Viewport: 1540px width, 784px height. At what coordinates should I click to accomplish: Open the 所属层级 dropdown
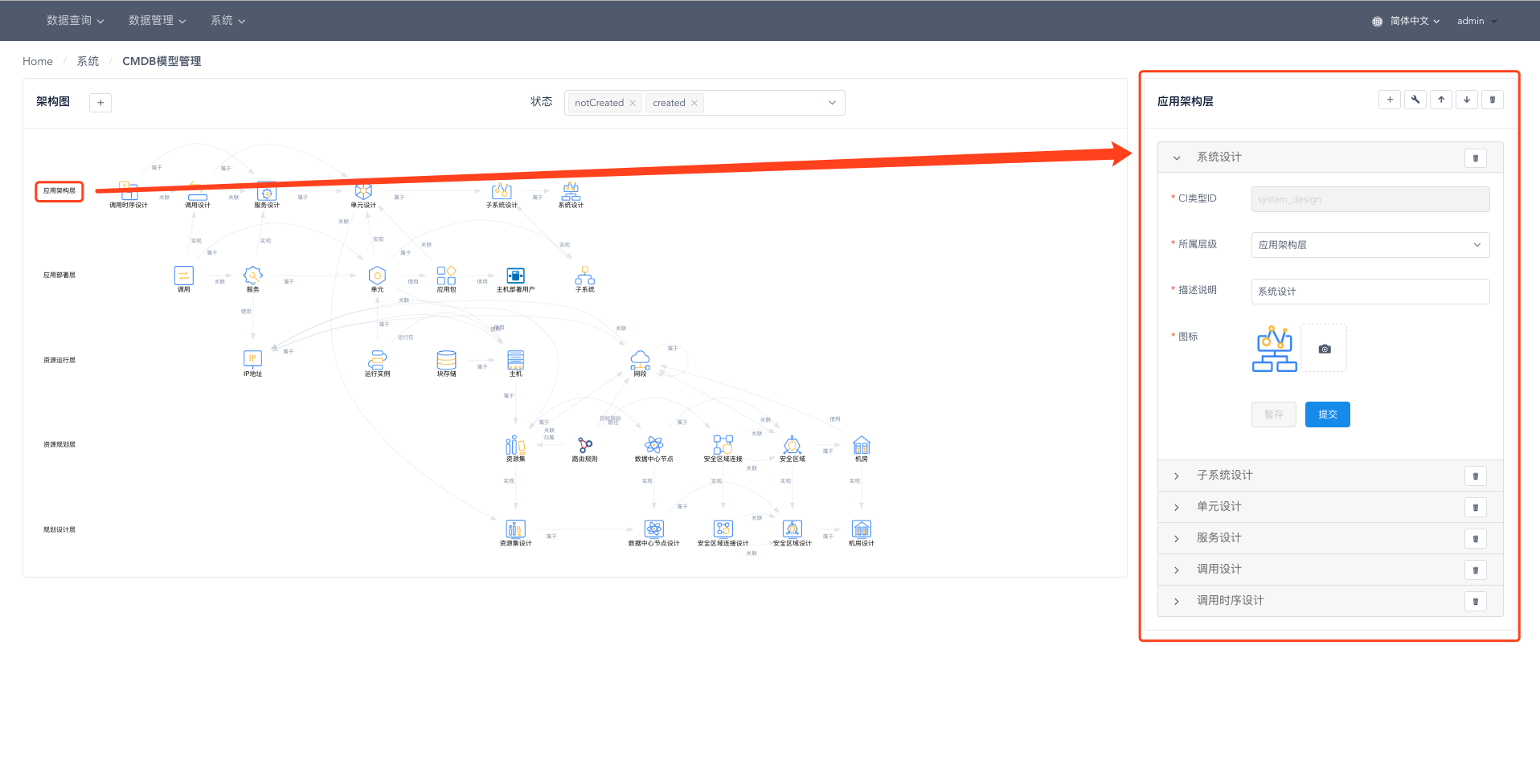pos(1370,245)
